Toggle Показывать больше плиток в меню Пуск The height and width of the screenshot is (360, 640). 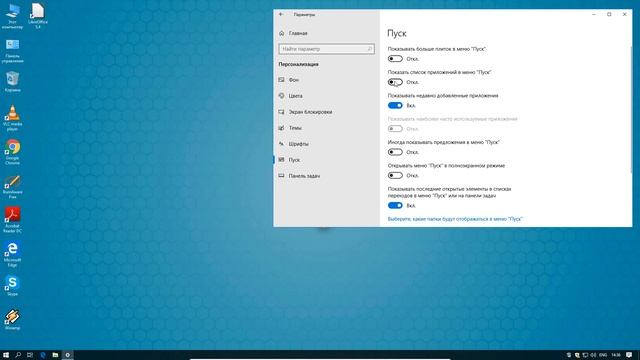395,59
